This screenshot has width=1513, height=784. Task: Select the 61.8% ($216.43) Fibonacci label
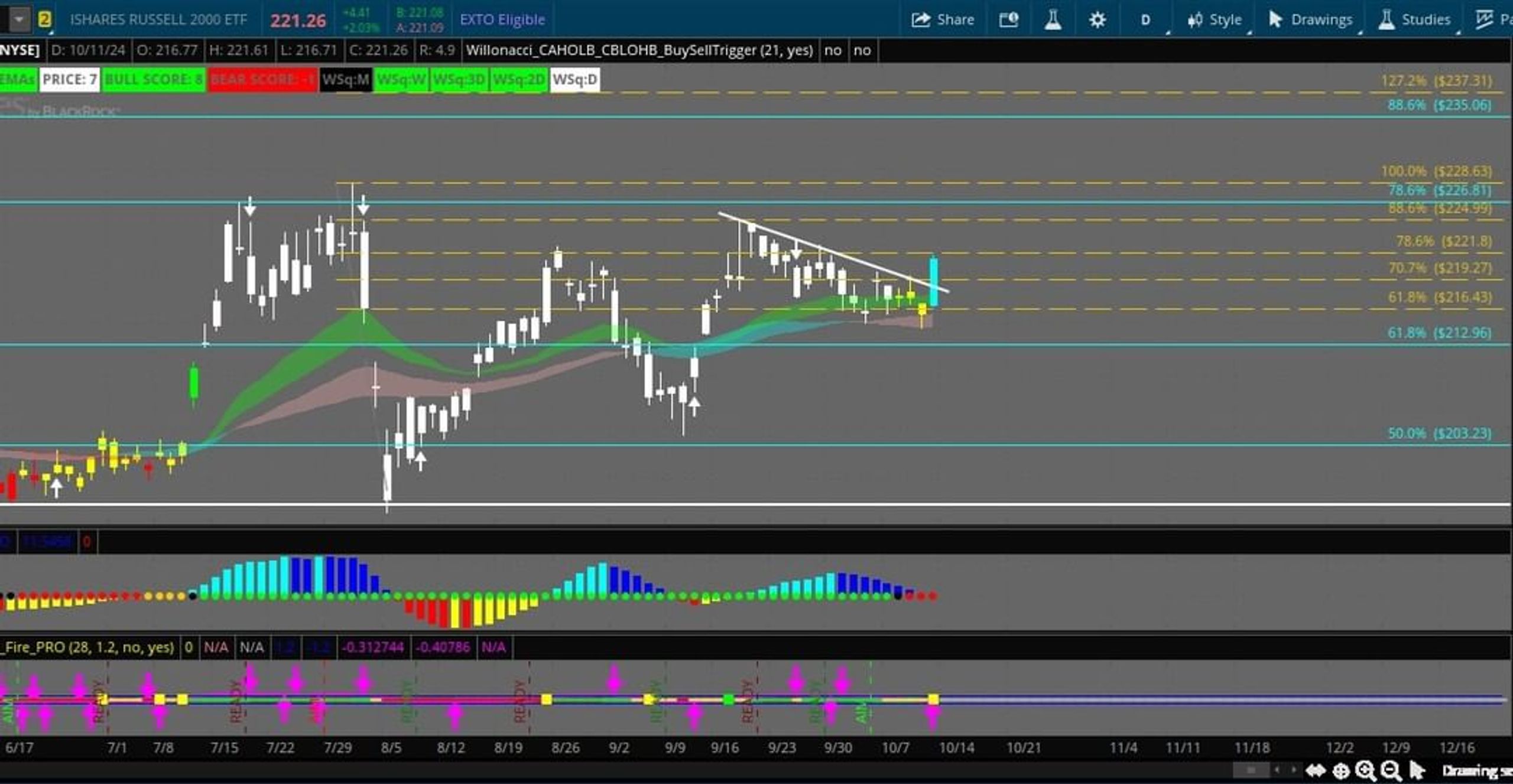[x=1440, y=297]
